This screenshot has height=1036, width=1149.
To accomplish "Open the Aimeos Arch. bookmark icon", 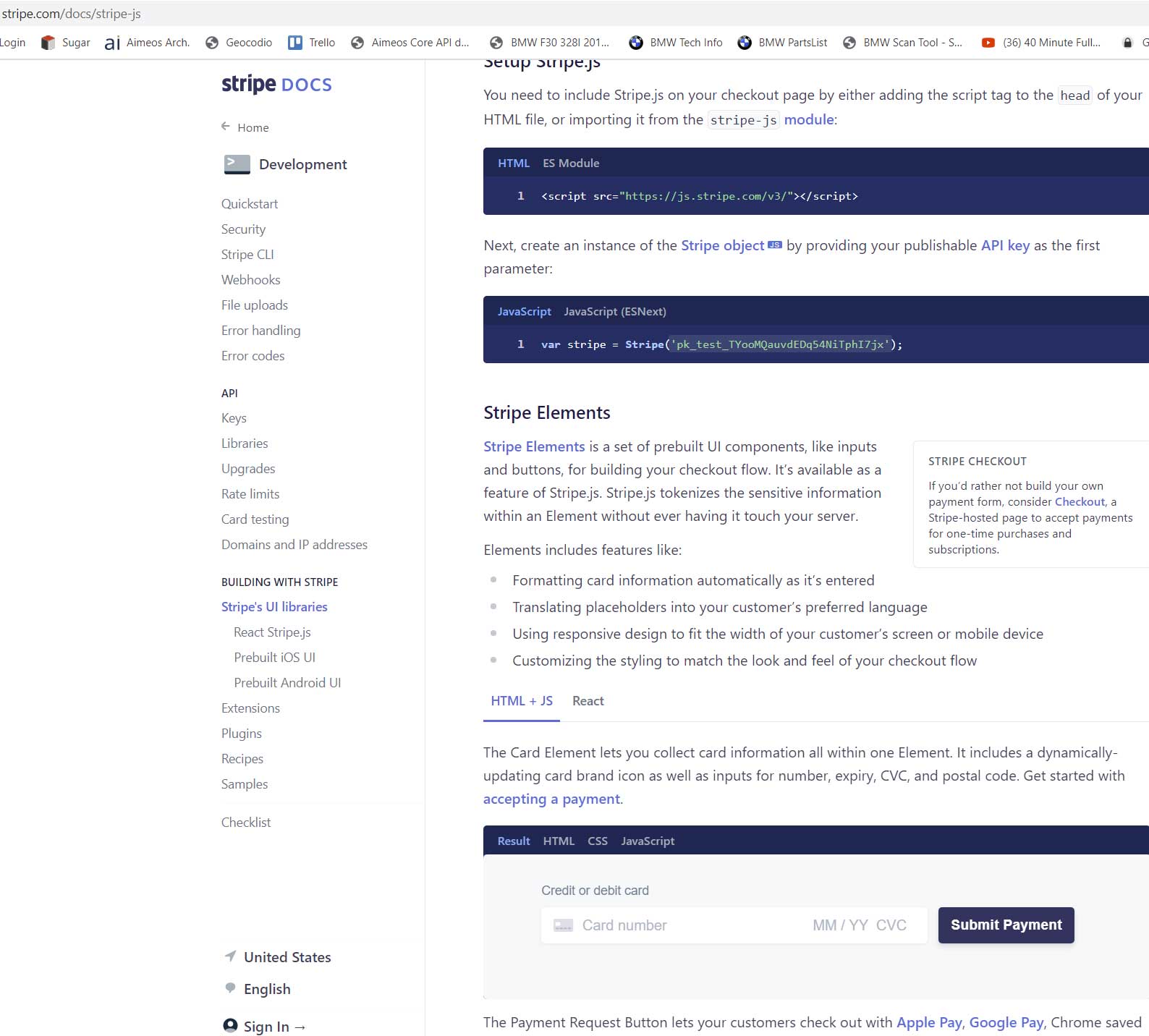I will click(112, 43).
